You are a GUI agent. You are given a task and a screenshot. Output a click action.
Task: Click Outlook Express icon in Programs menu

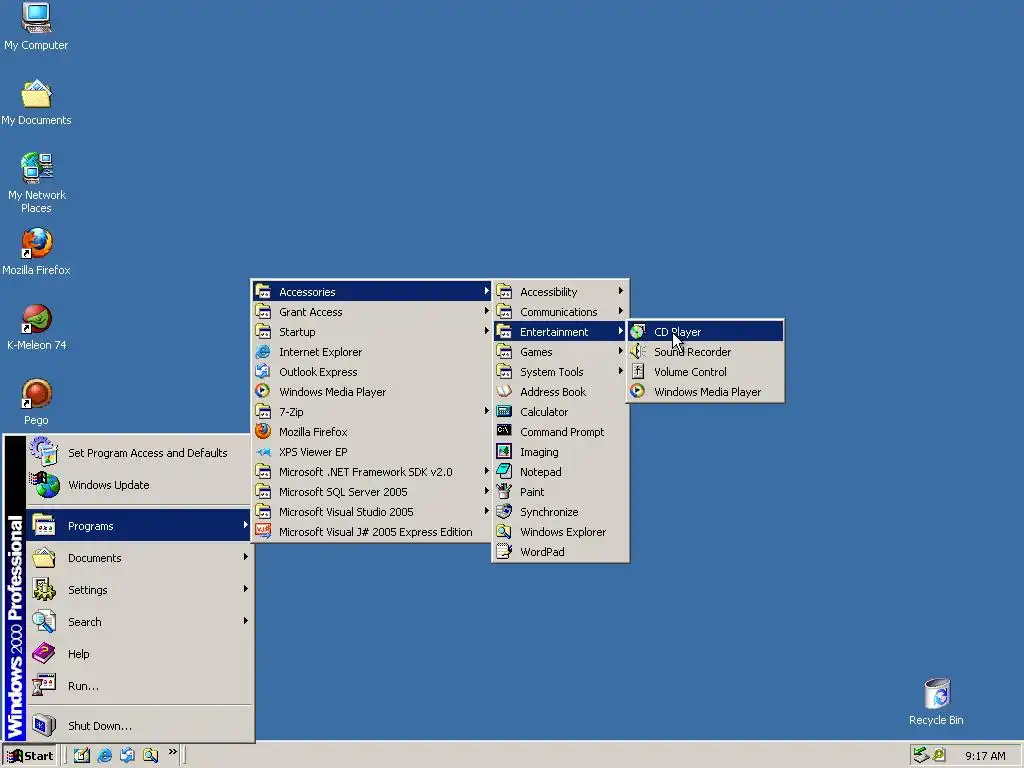tap(263, 372)
